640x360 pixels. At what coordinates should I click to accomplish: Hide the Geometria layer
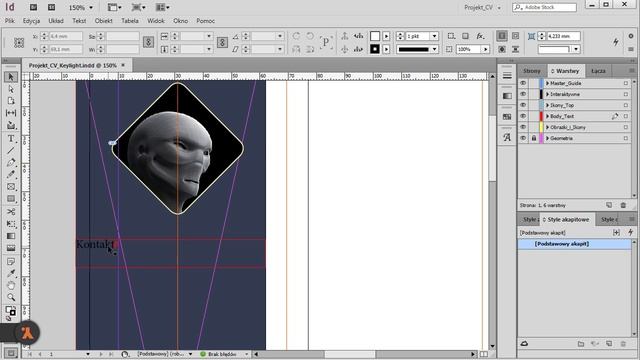click(x=523, y=138)
